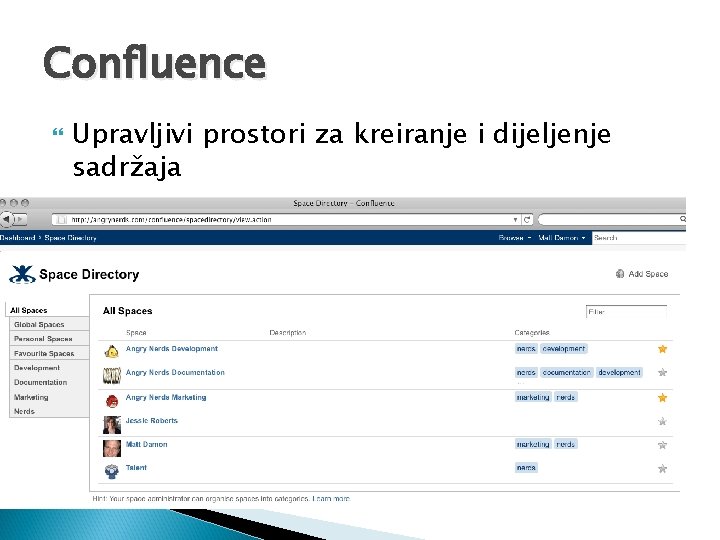Open the Jessie Roberts space link
This screenshot has height=540, width=720.
152,420
